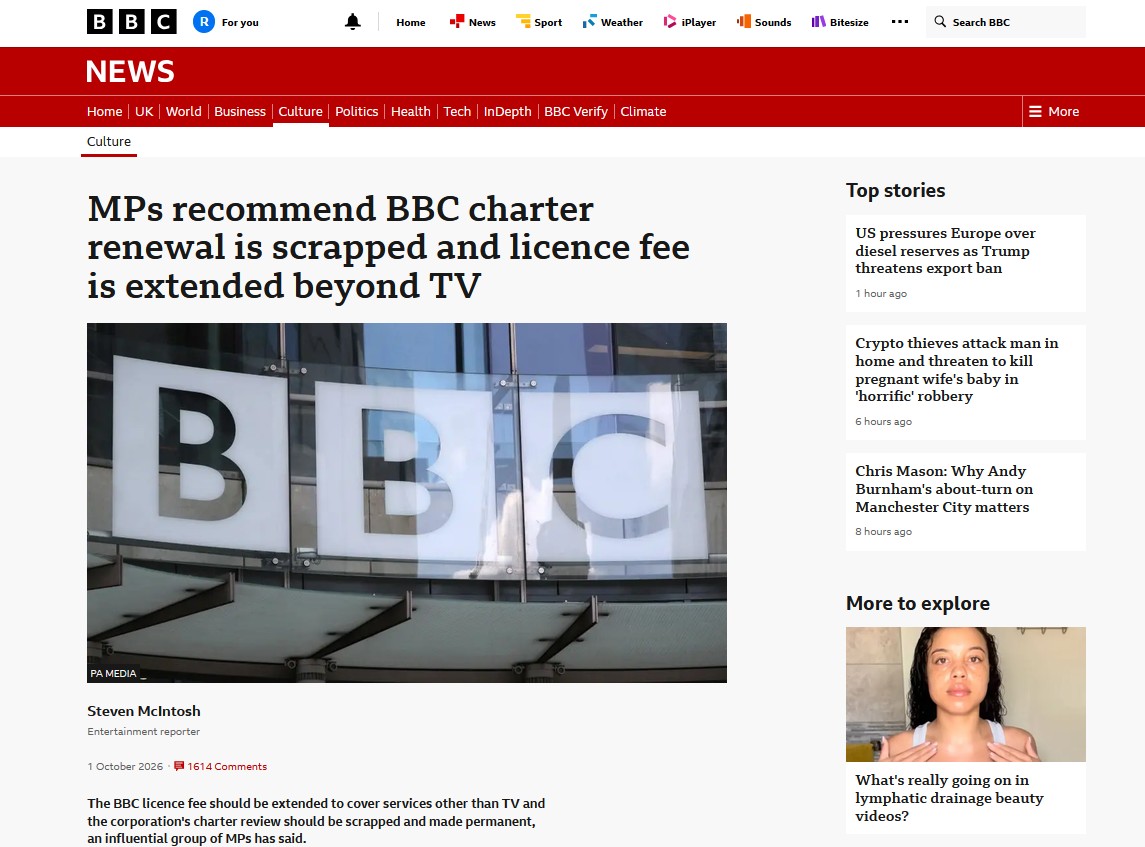Click the blue Weather icon
The image size is (1145, 847).
(x=589, y=21)
